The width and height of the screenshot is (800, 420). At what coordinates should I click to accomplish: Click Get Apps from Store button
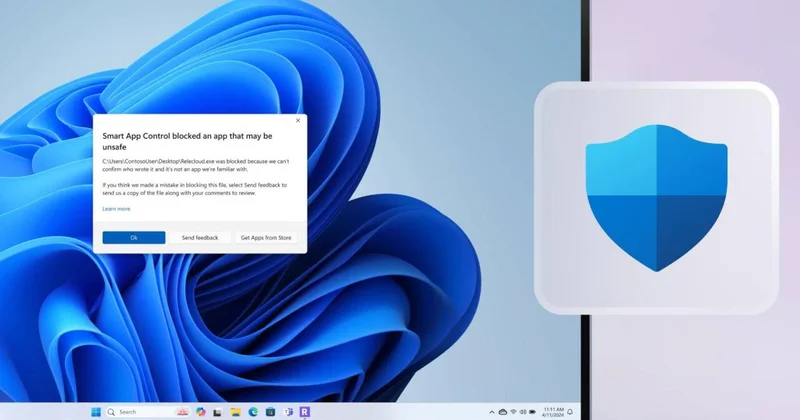pos(266,237)
